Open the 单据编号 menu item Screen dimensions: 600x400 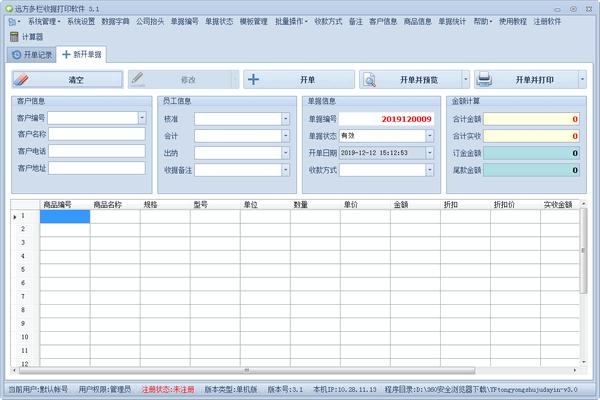tap(184, 21)
